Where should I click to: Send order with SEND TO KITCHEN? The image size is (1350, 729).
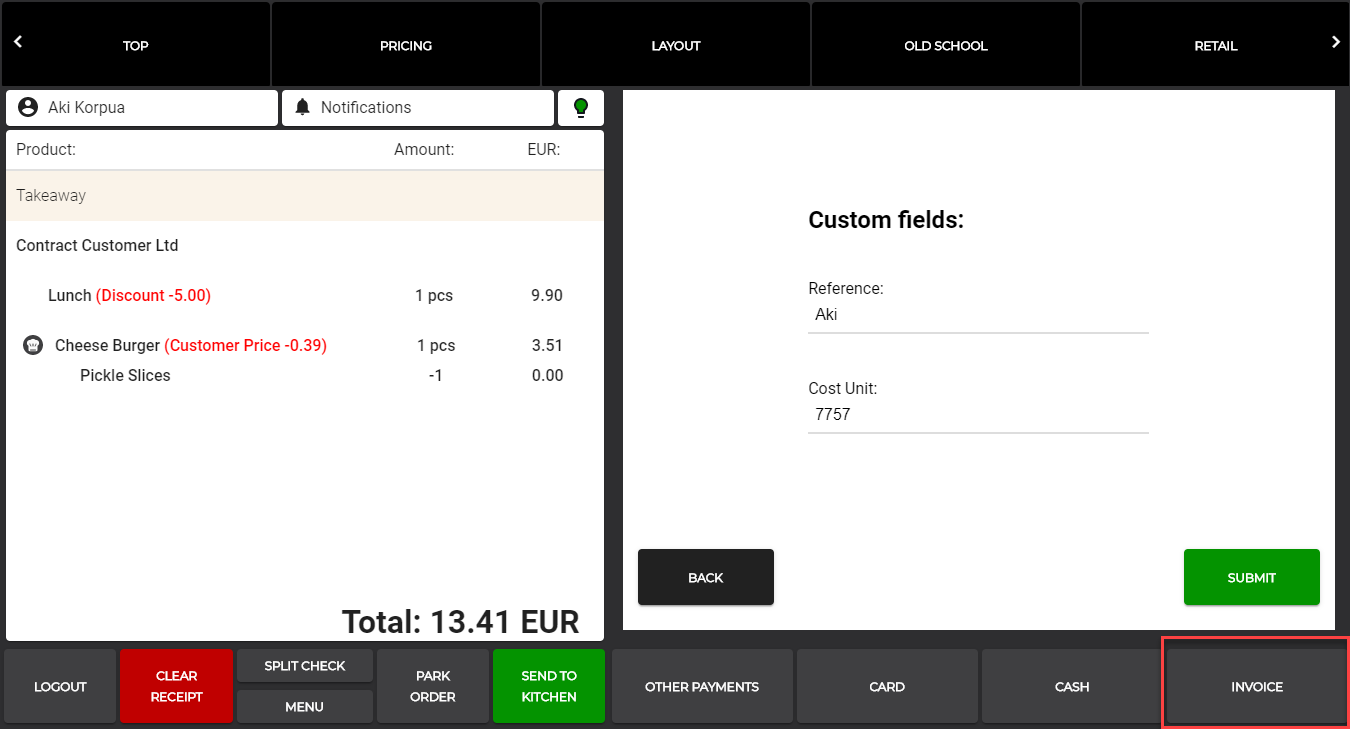[x=549, y=686]
